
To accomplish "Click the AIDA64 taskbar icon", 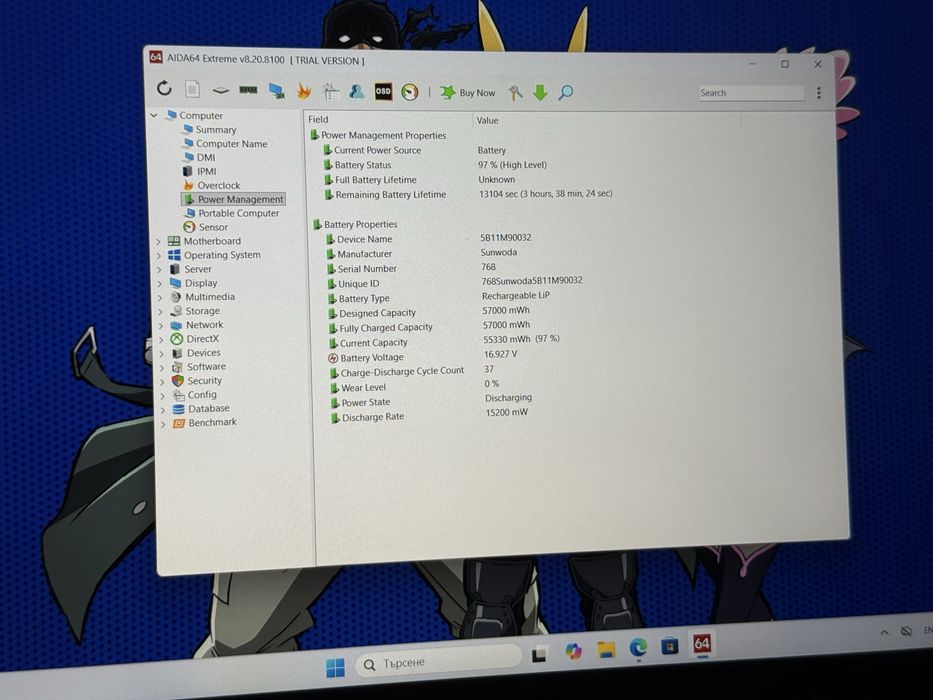I will click(702, 643).
